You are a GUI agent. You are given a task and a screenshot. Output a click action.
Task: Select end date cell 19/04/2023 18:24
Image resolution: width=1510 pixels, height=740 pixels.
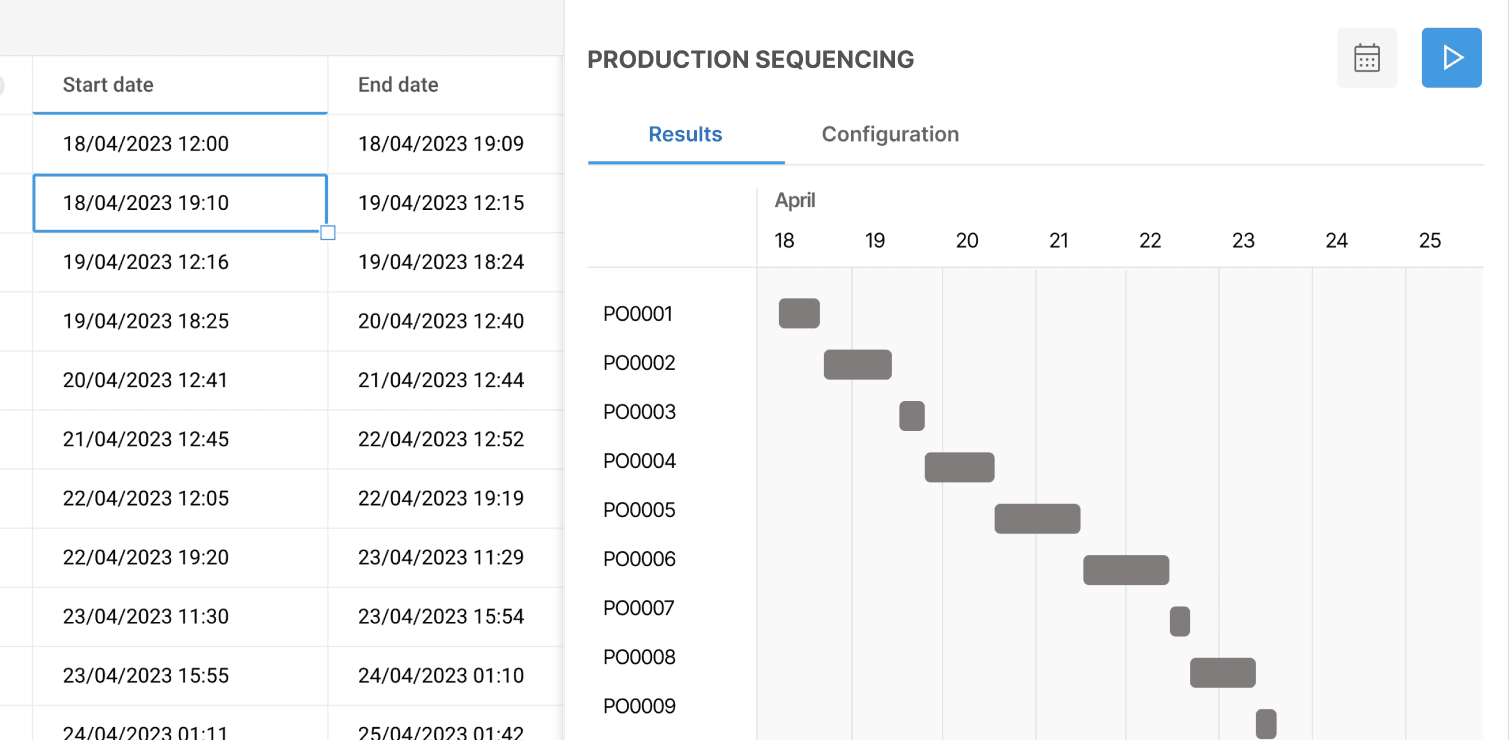(x=446, y=262)
